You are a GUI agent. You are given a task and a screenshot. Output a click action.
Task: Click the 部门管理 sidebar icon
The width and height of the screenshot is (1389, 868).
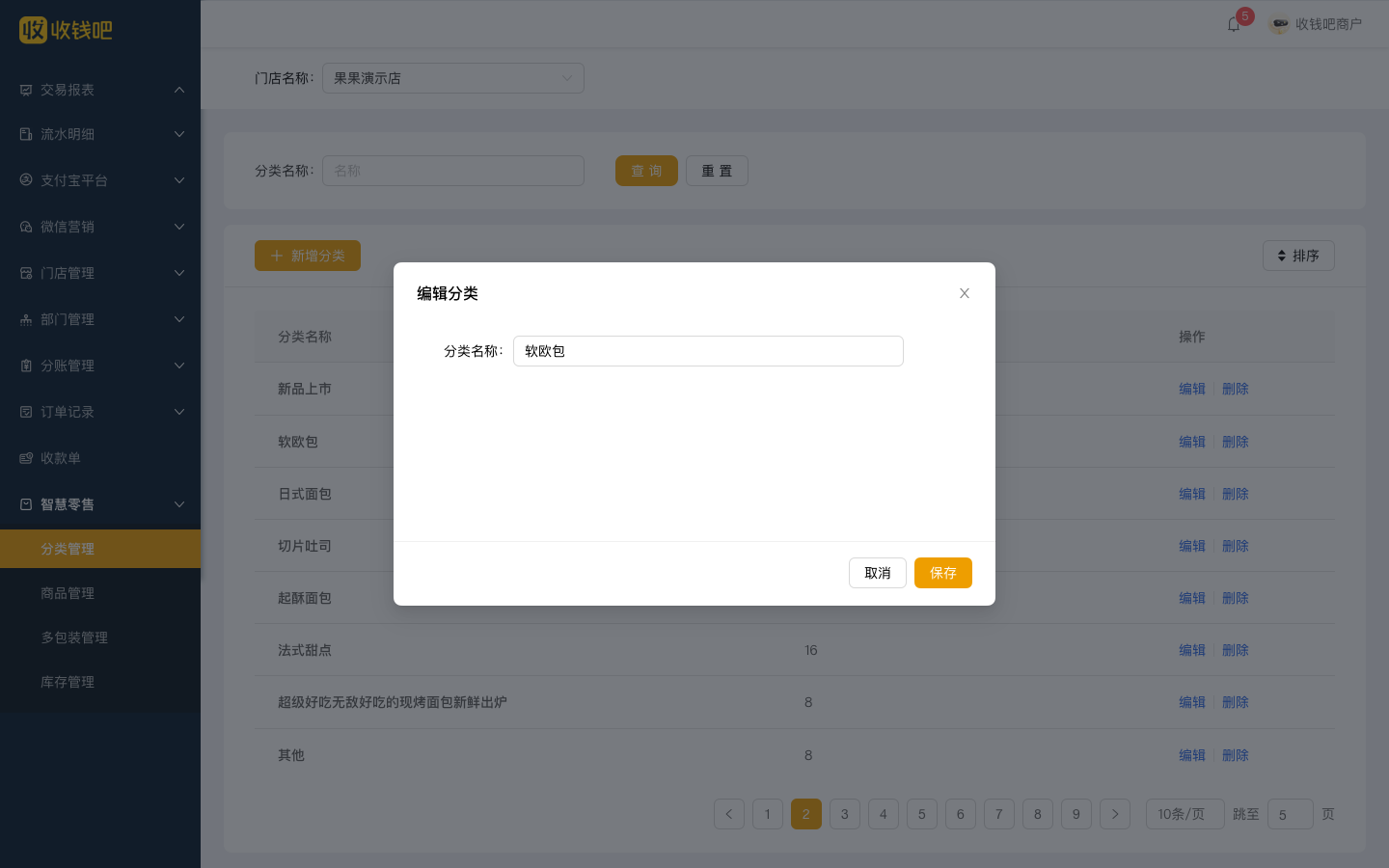[26, 319]
